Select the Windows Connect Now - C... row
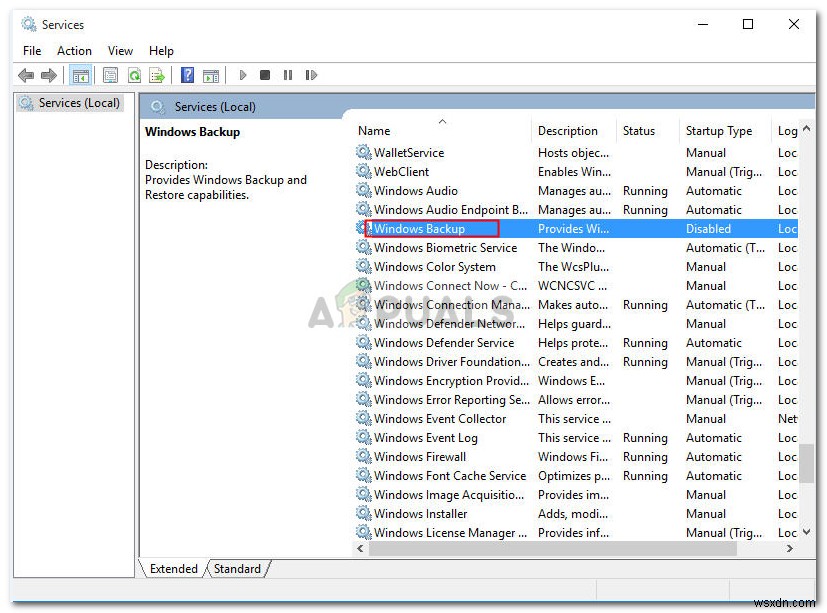The height and width of the screenshot is (613, 827). [576, 285]
